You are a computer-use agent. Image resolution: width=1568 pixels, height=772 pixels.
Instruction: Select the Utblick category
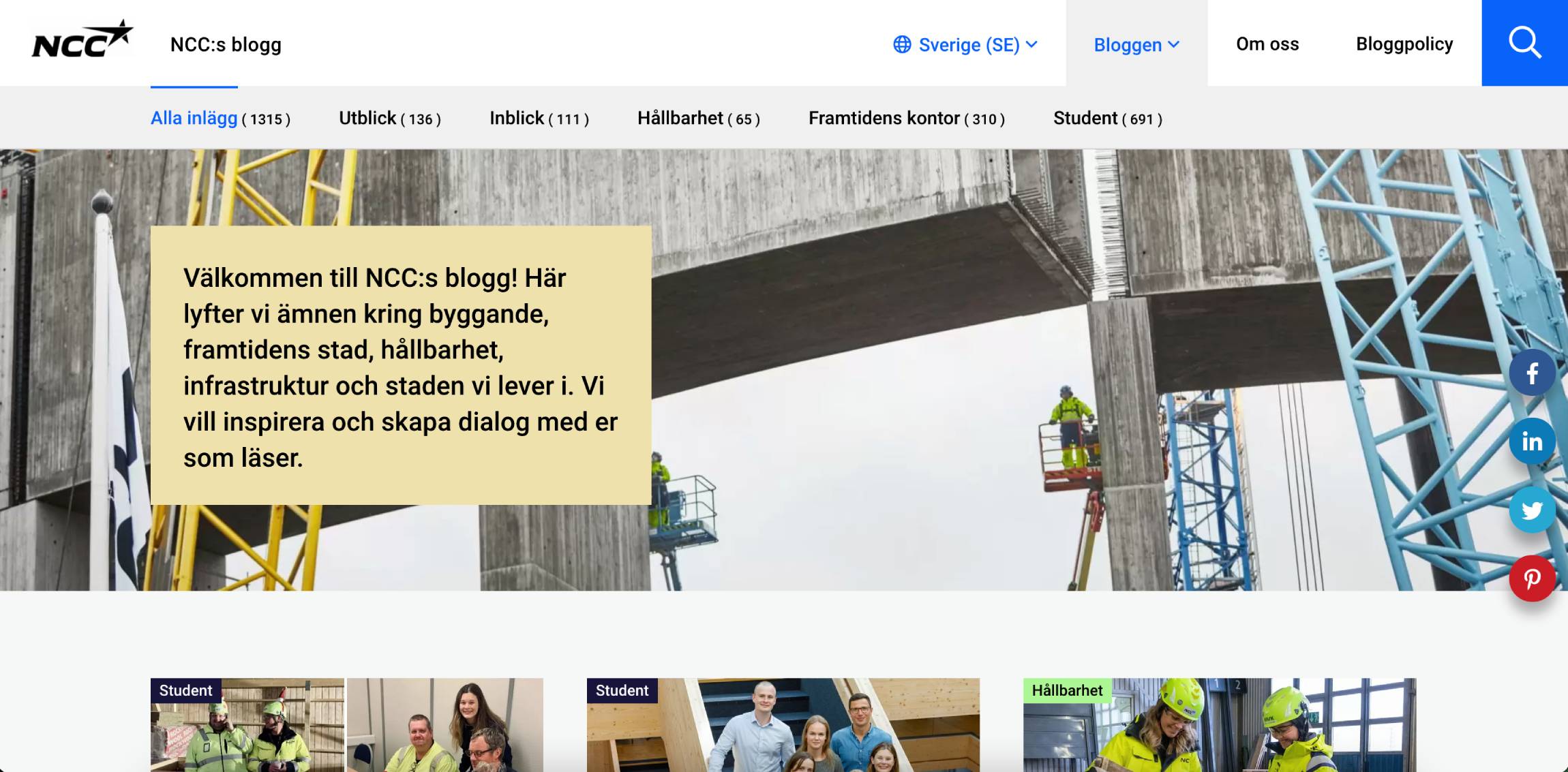pos(390,119)
